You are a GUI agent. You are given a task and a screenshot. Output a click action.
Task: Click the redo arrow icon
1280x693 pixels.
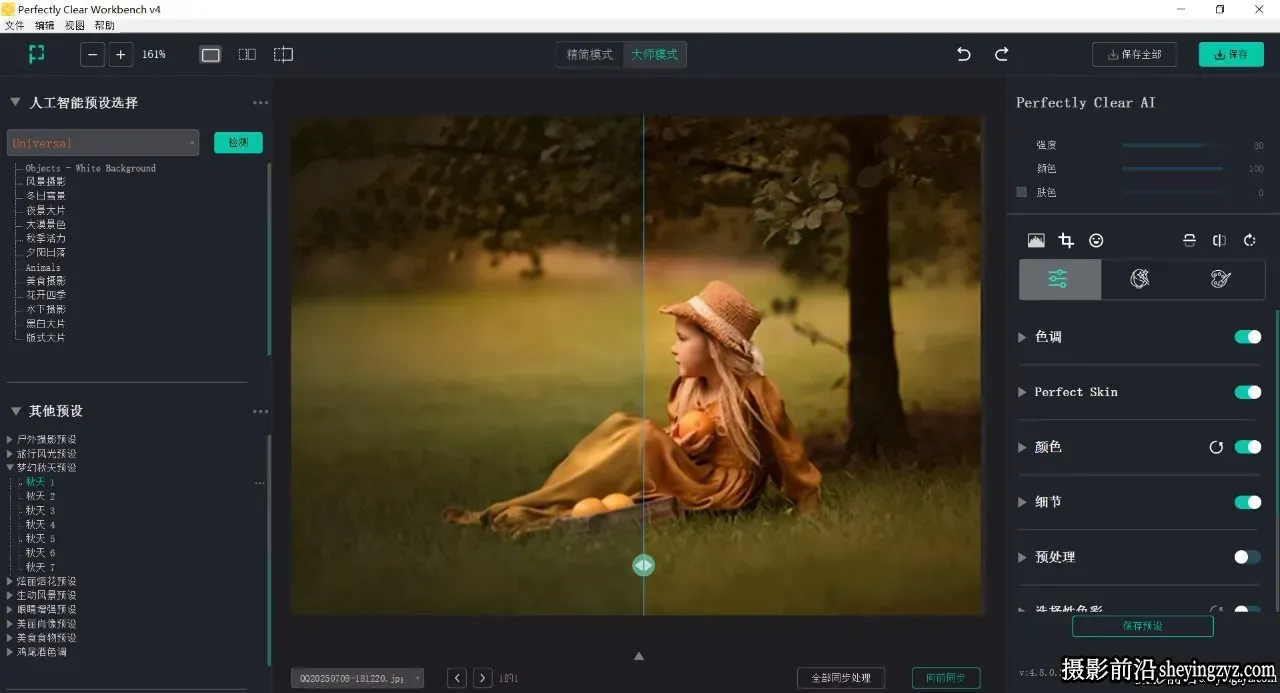point(1001,54)
